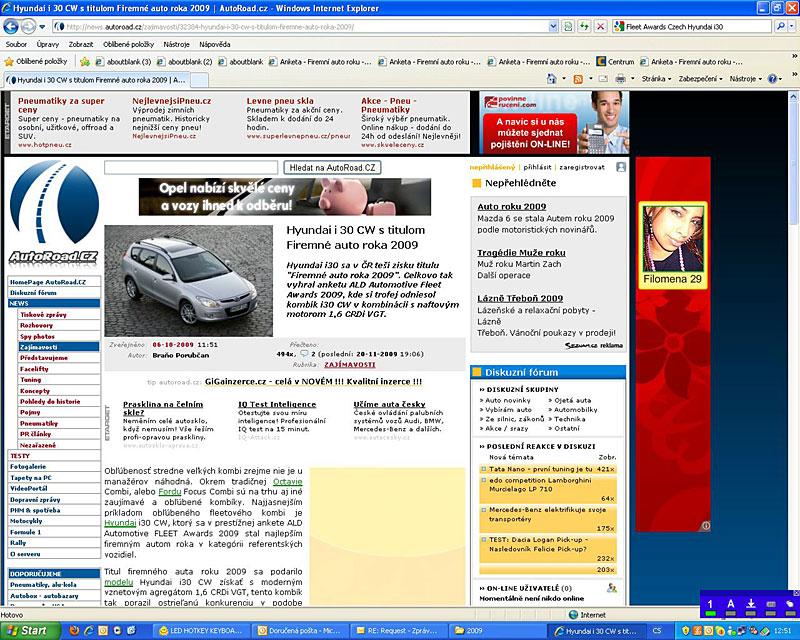Expand the address bar URL dropdown
This screenshot has height=640, width=800.
[553, 27]
